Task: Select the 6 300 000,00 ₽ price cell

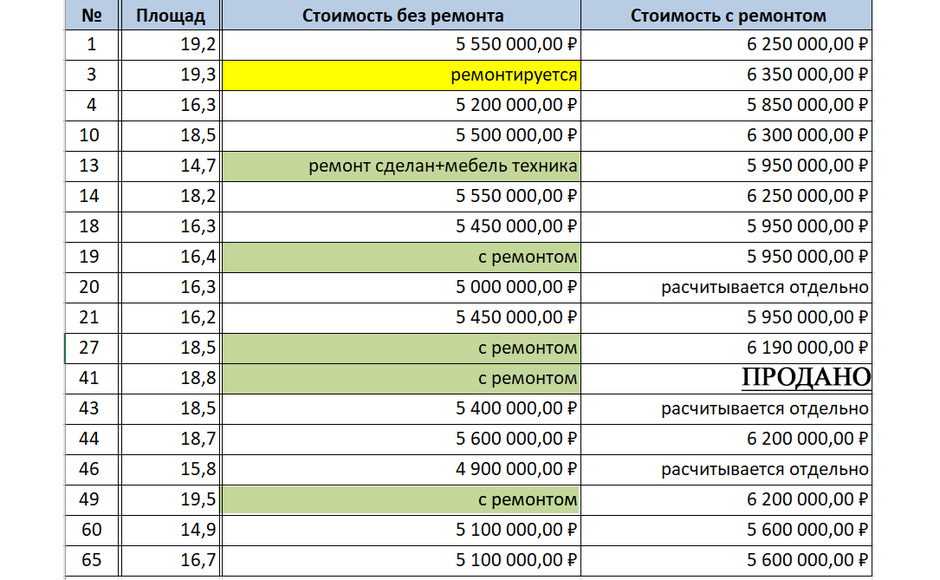Action: [727, 135]
